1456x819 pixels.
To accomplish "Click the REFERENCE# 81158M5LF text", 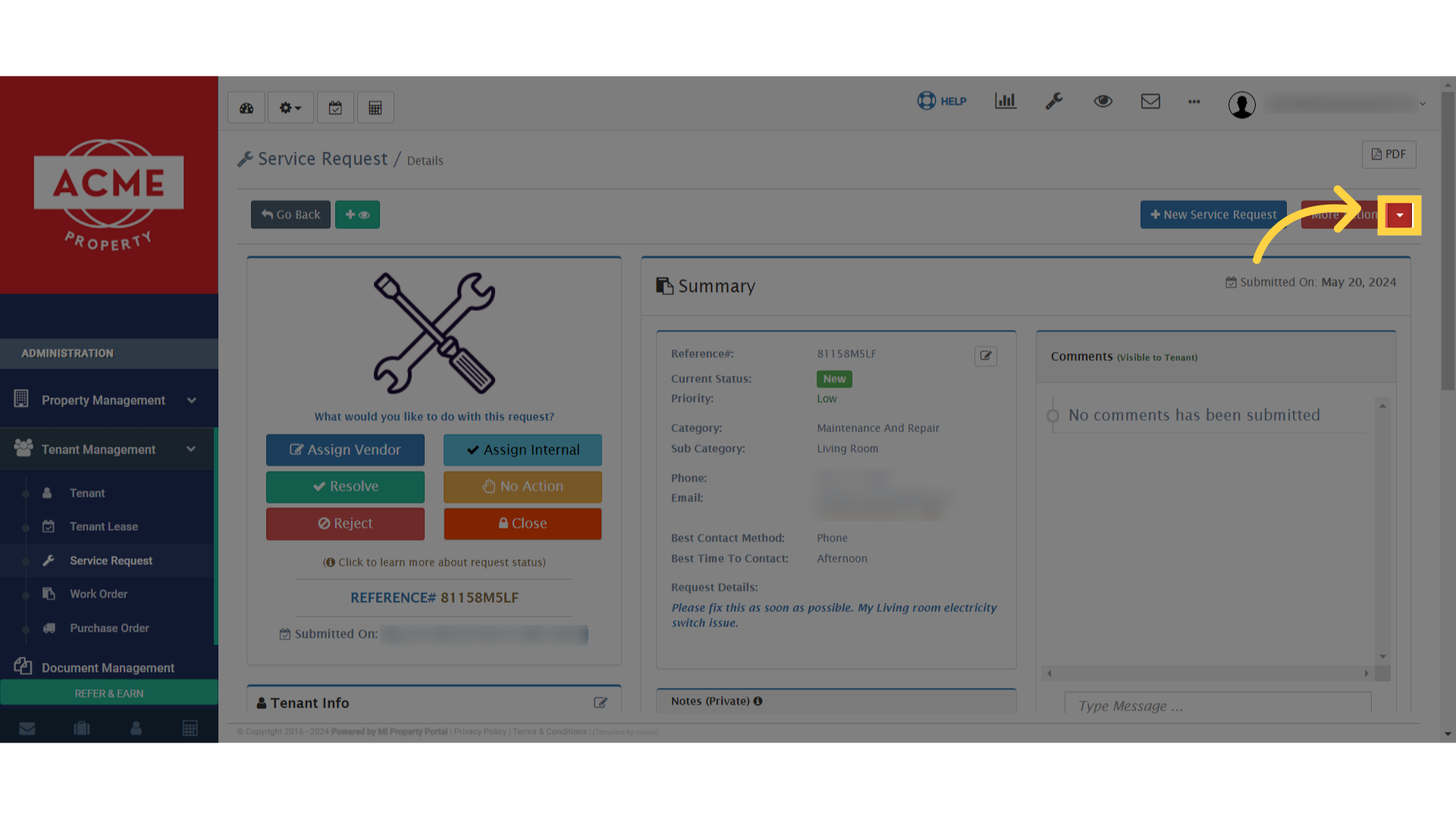I will pyautogui.click(x=435, y=598).
